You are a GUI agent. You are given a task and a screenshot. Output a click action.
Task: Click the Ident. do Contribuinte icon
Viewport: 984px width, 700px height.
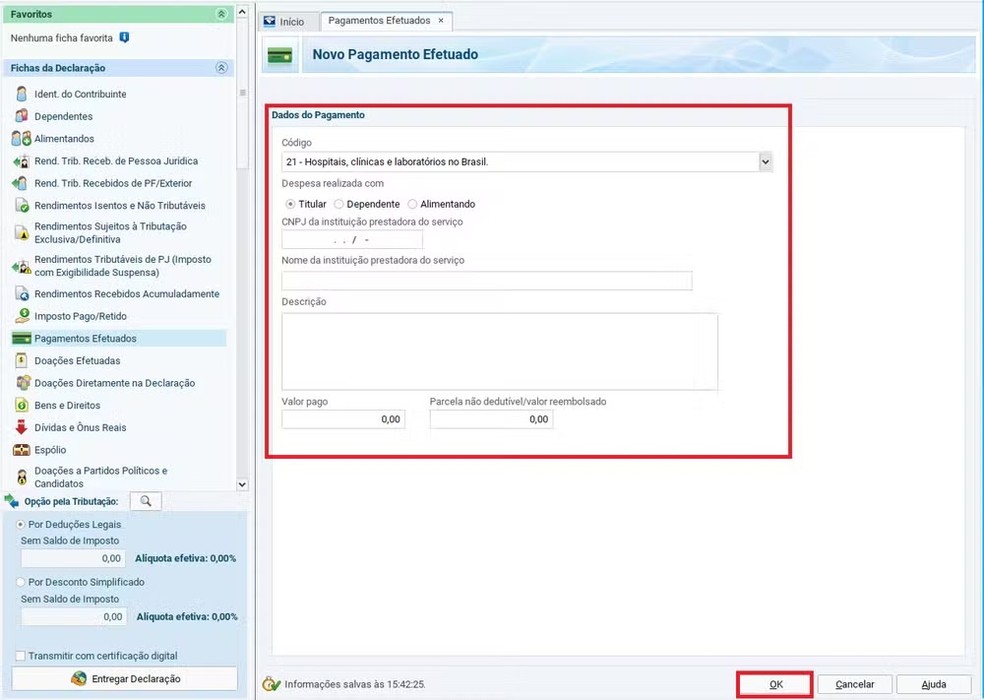(x=21, y=94)
